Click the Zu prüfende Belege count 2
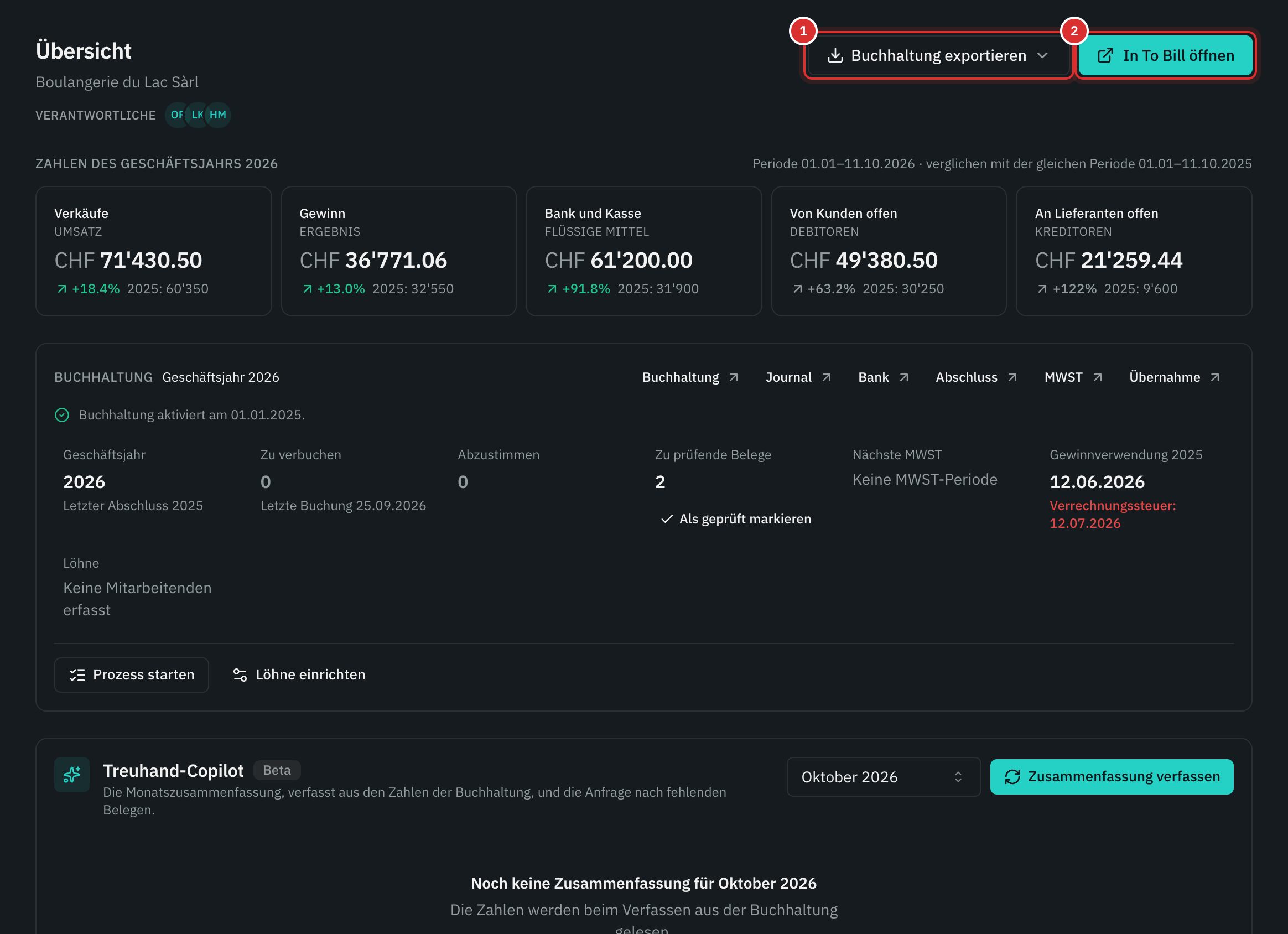Viewport: 1288px width, 934px height. tap(660, 482)
